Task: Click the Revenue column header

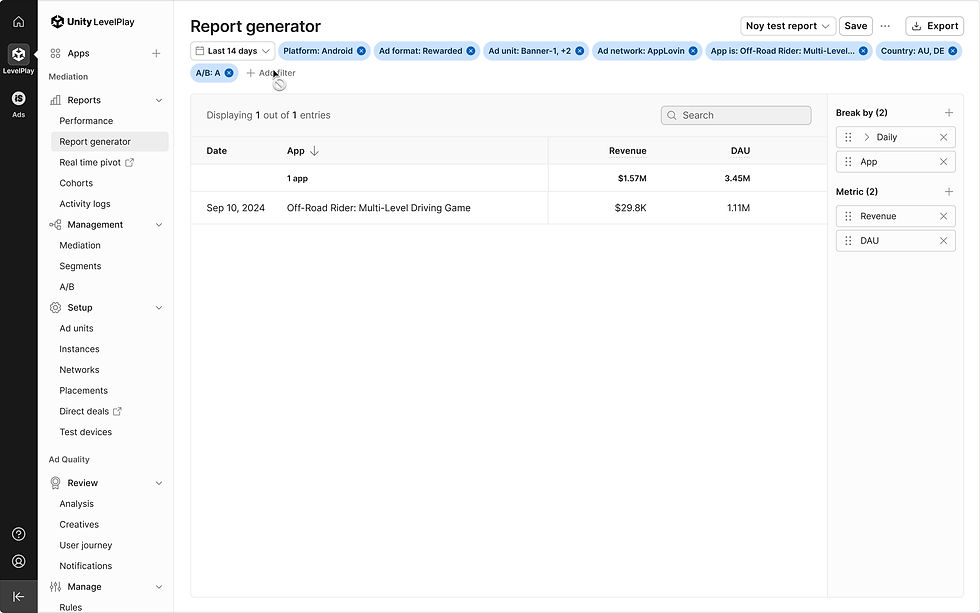Action: click(628, 151)
